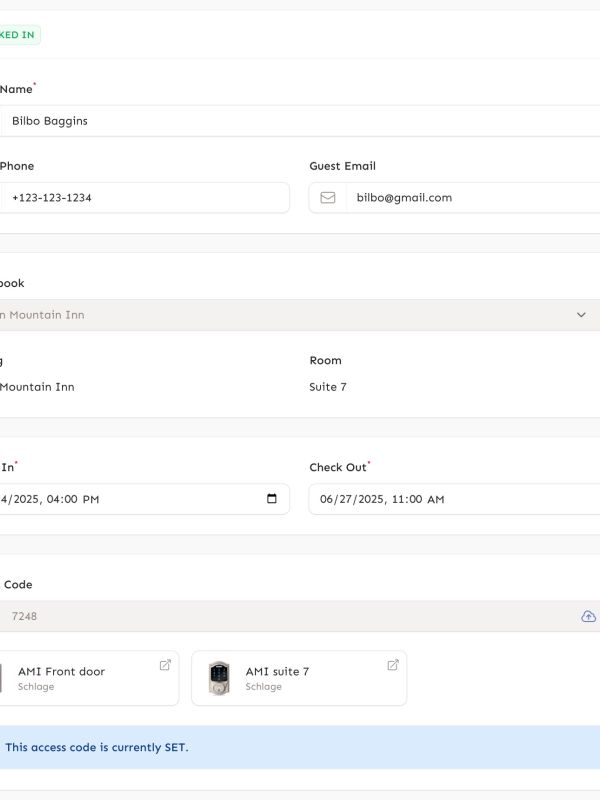Screen dimensions: 600x800
Task: Click the access code currently SET banner
Action: click(300, 747)
